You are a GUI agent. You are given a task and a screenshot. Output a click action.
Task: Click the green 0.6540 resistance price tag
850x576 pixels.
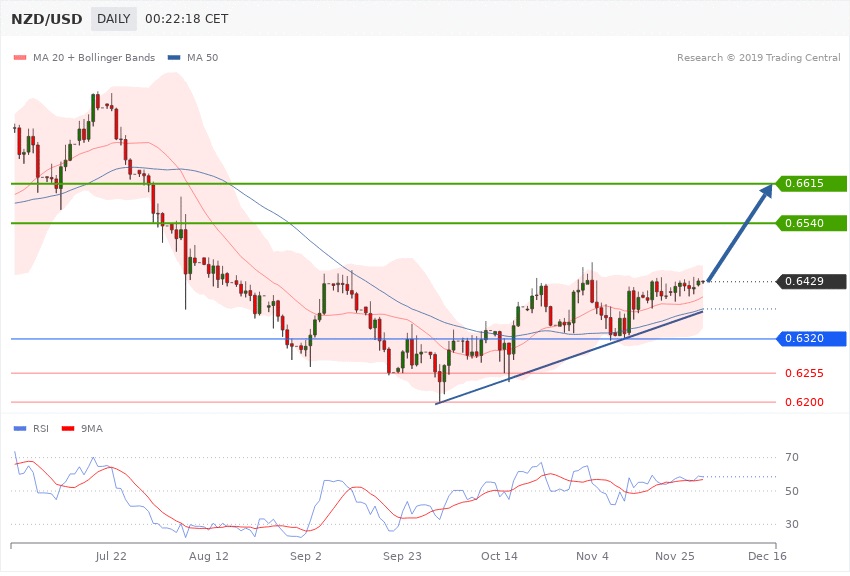tap(812, 223)
